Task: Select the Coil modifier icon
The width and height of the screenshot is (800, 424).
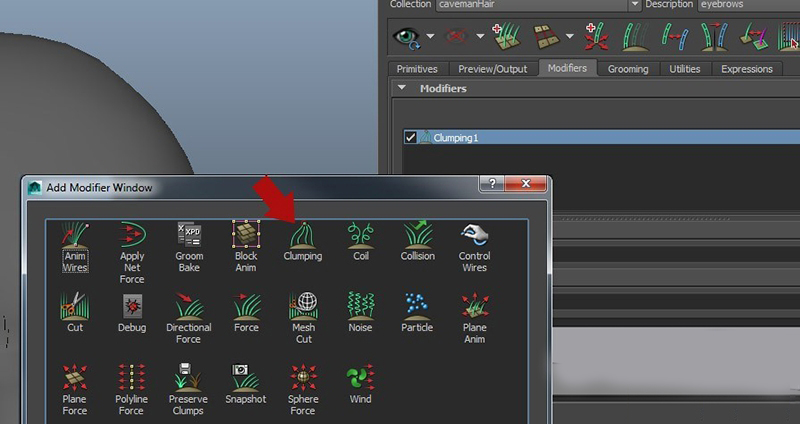Action: [361, 242]
